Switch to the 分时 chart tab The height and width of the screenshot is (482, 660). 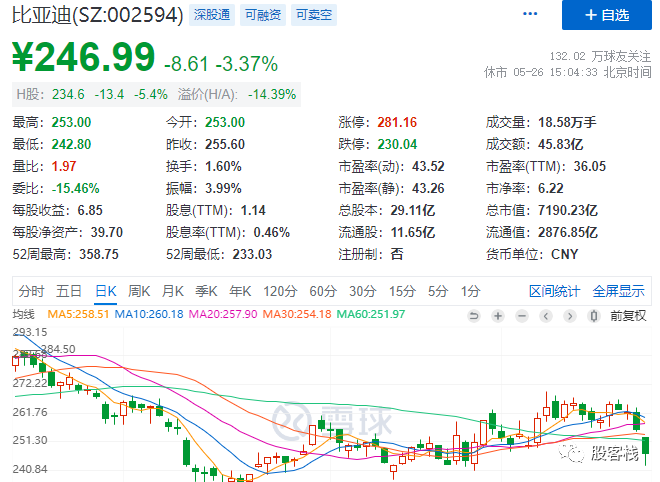[31, 291]
